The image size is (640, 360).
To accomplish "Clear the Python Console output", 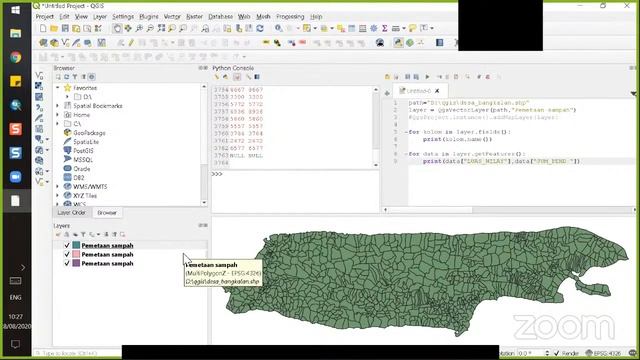I will pos(217,77).
